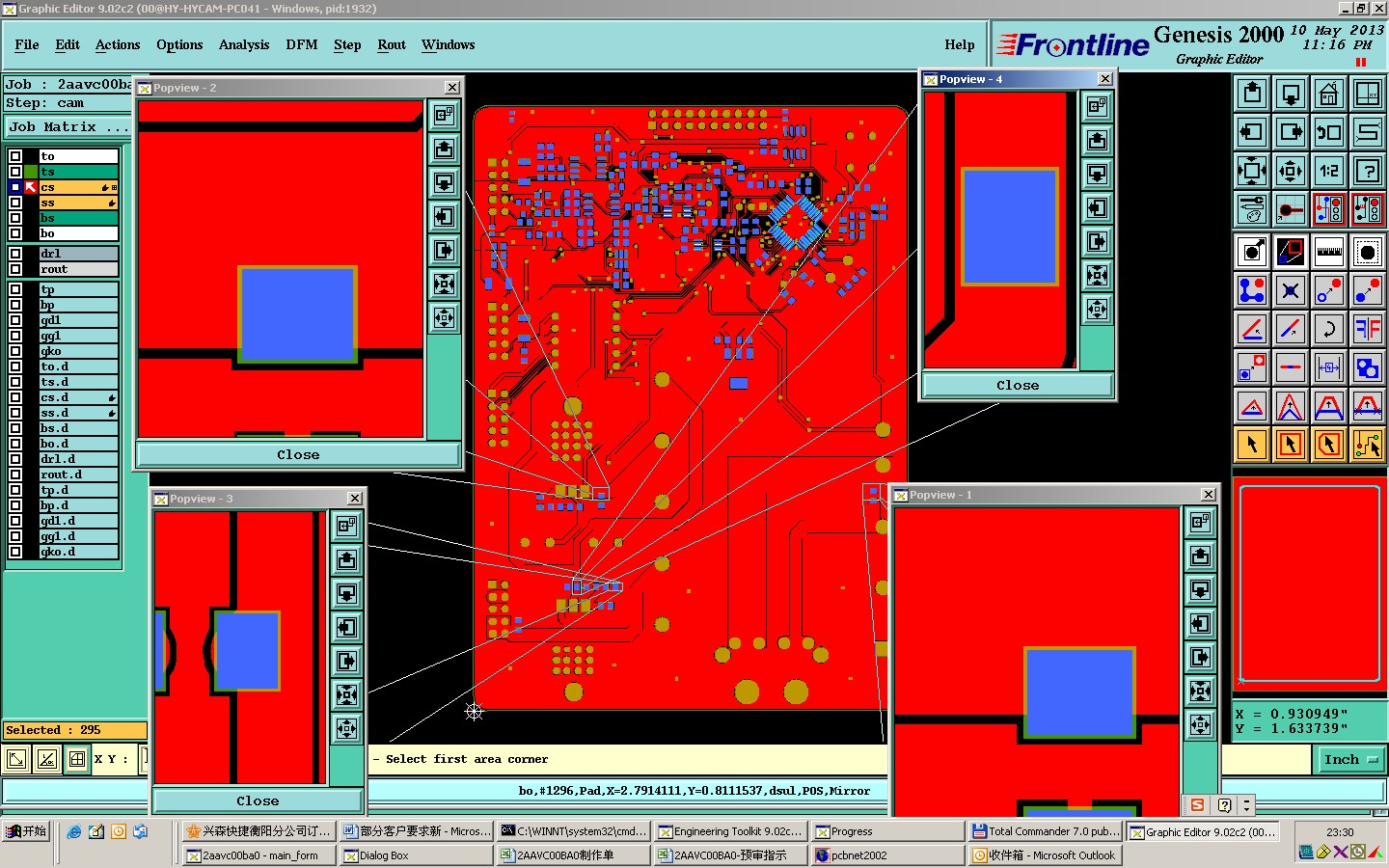Image resolution: width=1389 pixels, height=868 pixels.
Task: Select the tp layer name
Action: pyautogui.click(x=77, y=289)
